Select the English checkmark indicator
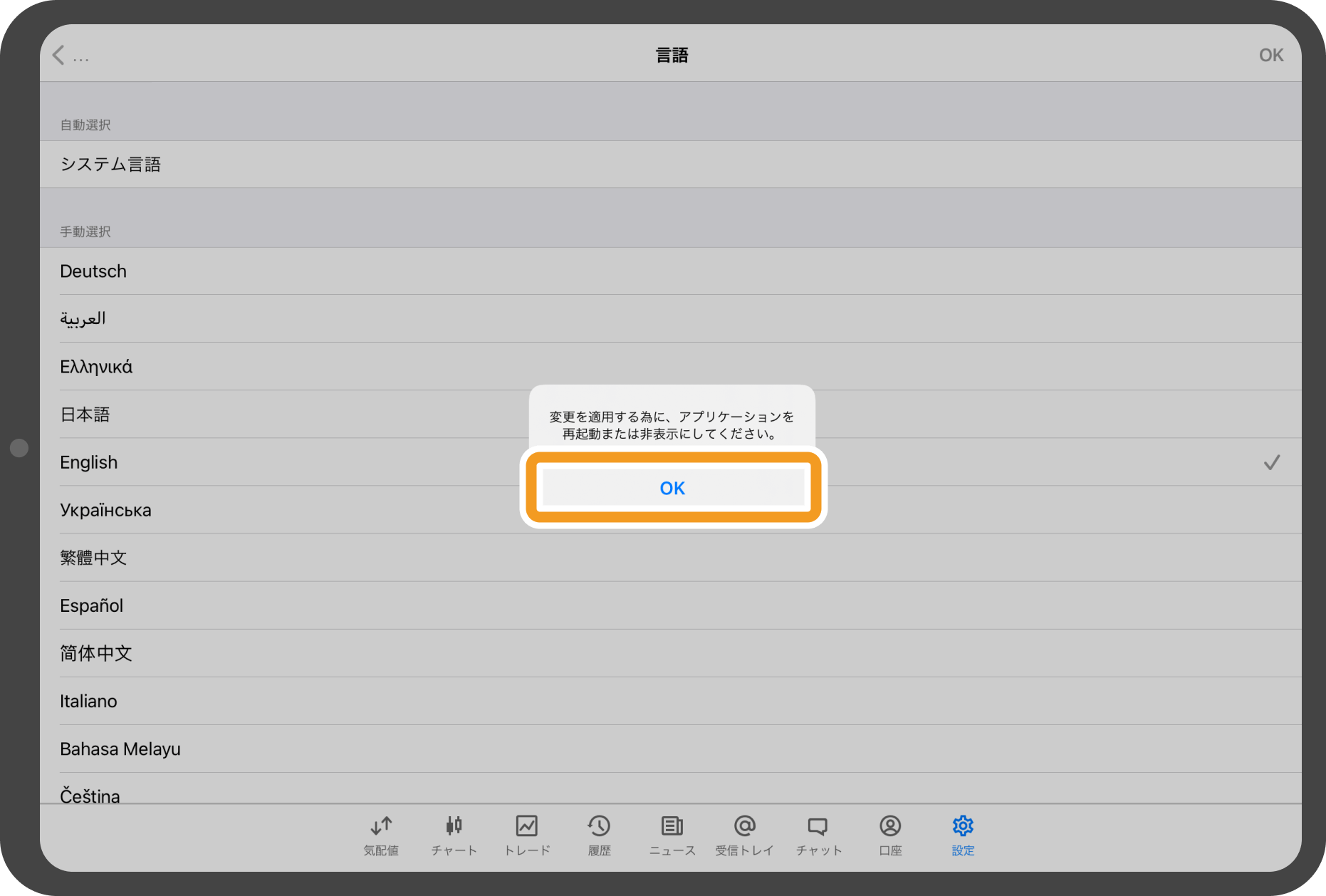1326x896 pixels. tap(1271, 463)
